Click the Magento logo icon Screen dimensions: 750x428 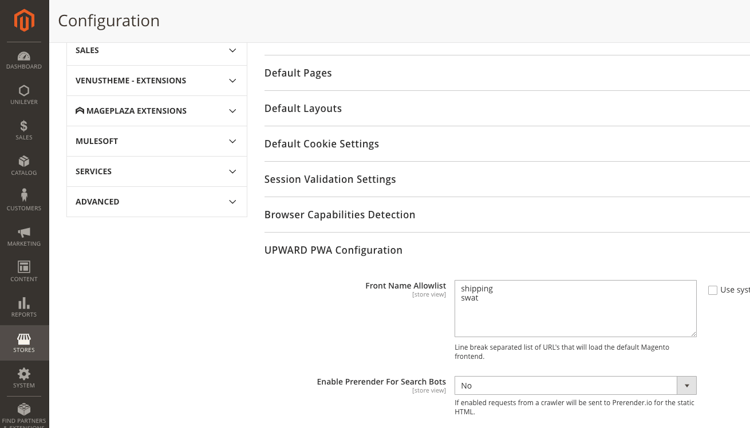(24, 20)
